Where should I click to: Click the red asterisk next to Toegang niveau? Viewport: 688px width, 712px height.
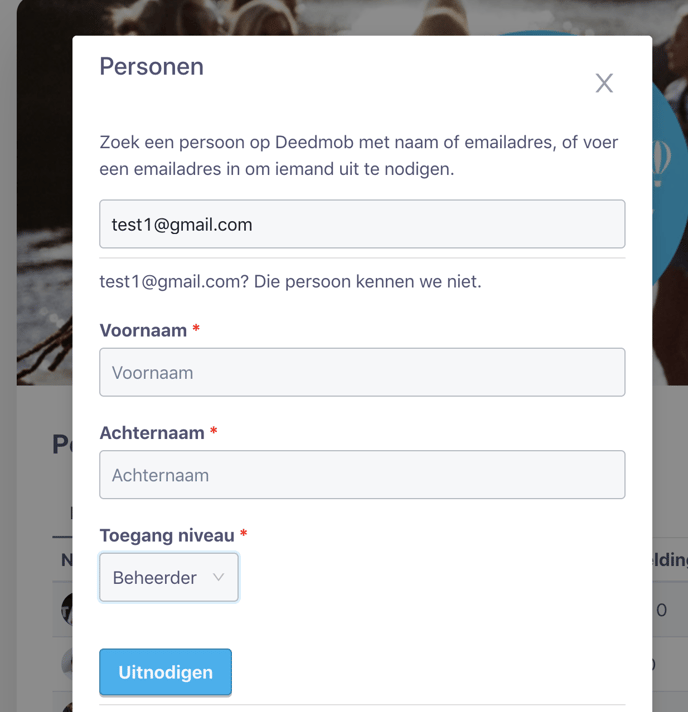click(x=243, y=536)
